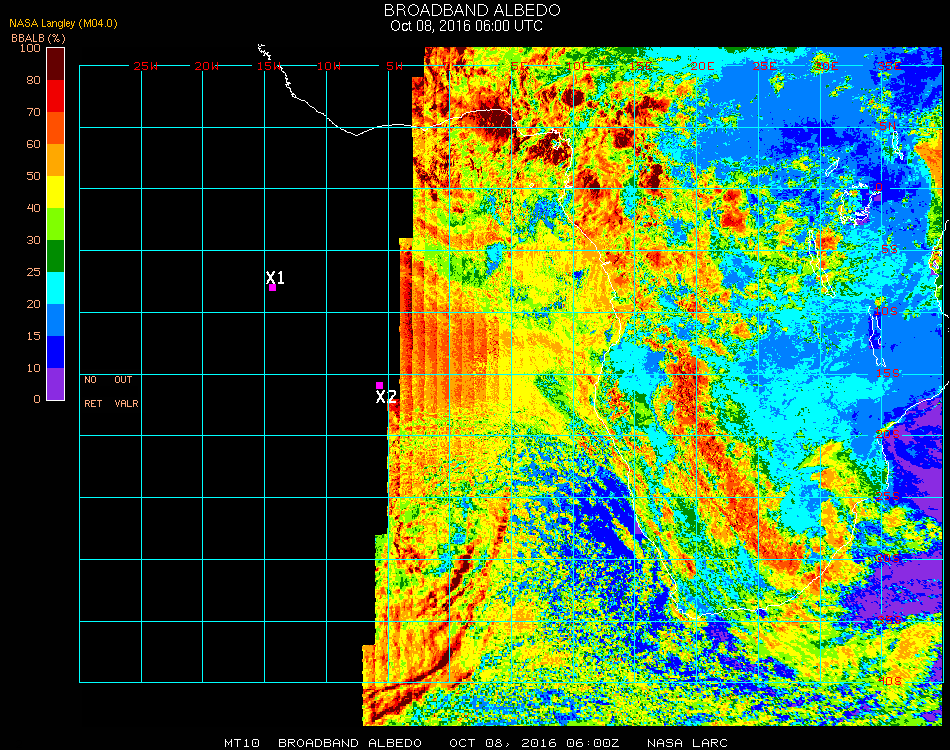The width and height of the screenshot is (950, 750).
Task: Click the MT10 text in the footer
Action: [241, 743]
